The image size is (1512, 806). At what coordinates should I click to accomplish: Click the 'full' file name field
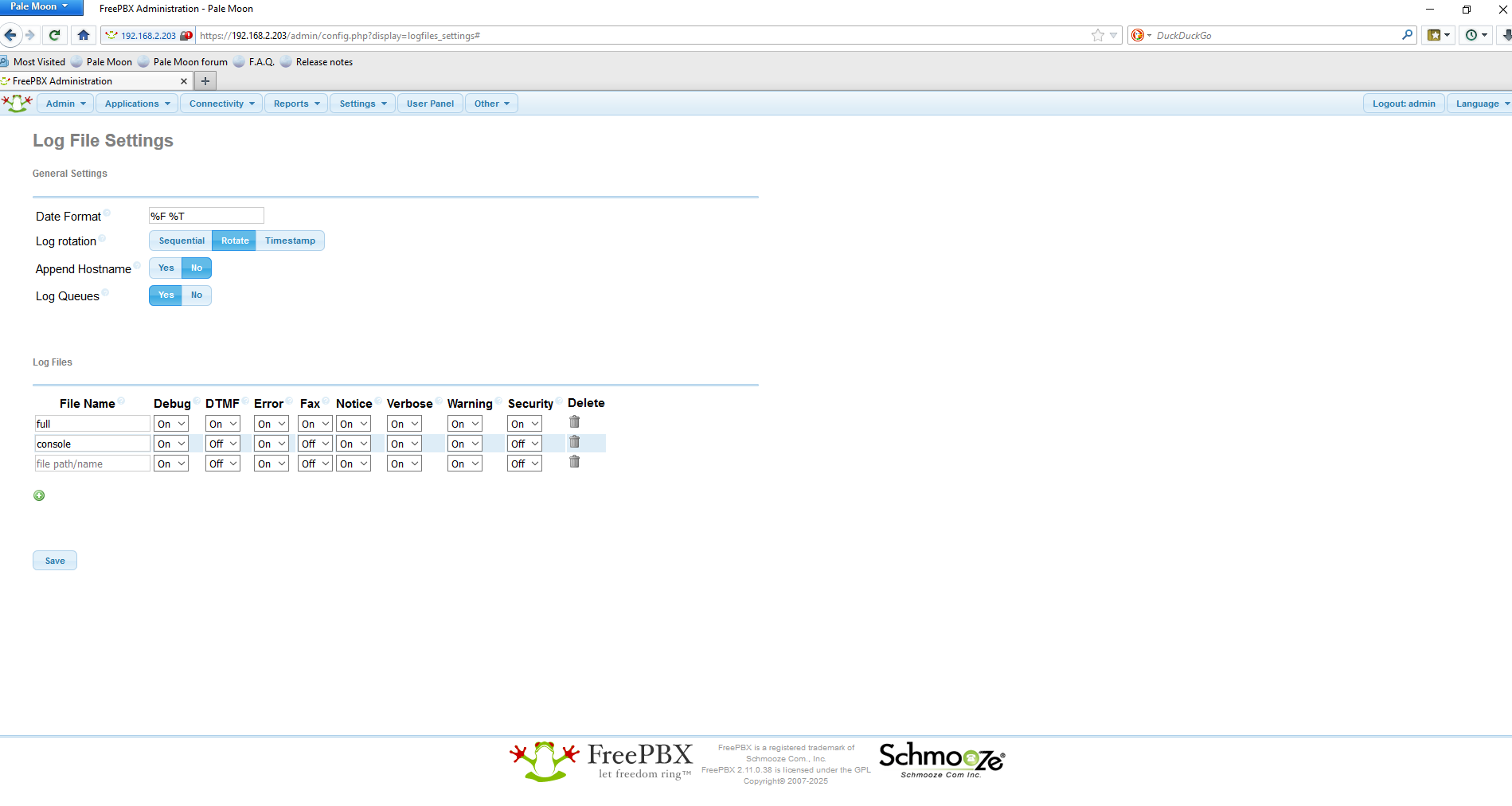coord(92,424)
